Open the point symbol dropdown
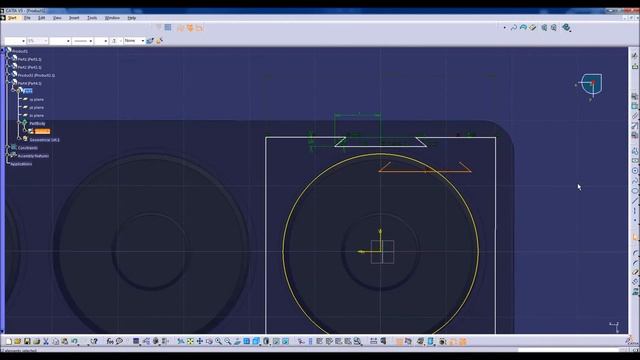 tap(115, 41)
